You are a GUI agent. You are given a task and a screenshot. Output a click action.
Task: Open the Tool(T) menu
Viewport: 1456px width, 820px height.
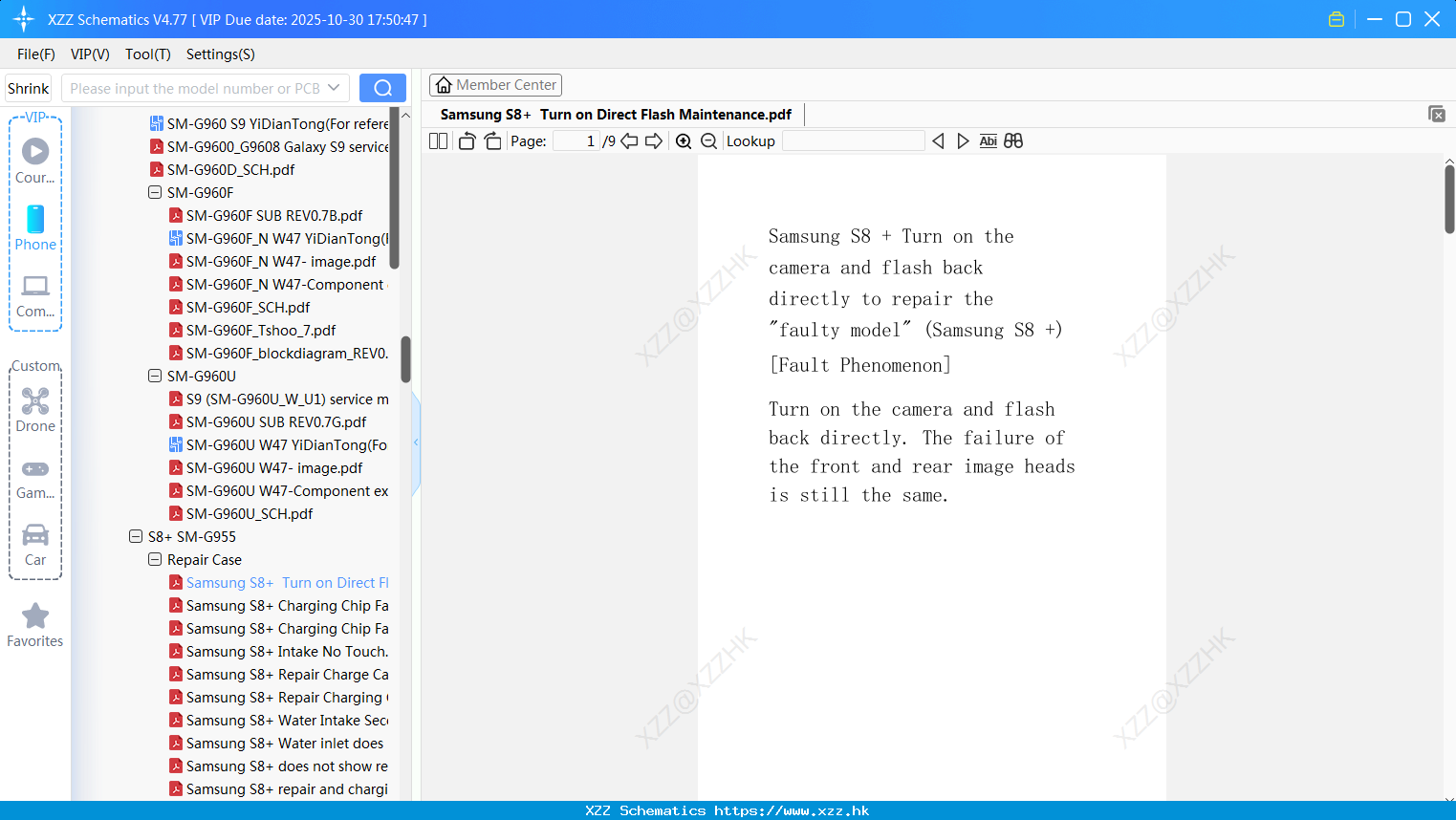point(148,54)
